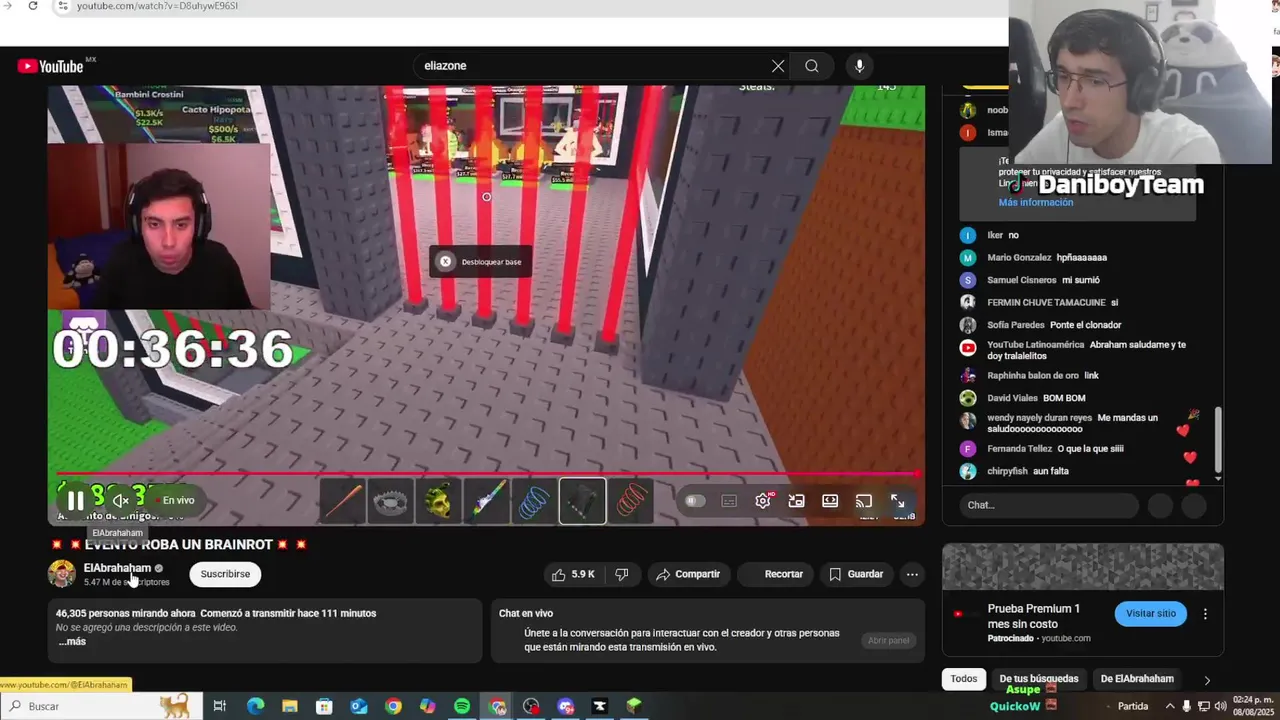
Task: Open the Premium ad options menu
Action: click(1205, 614)
